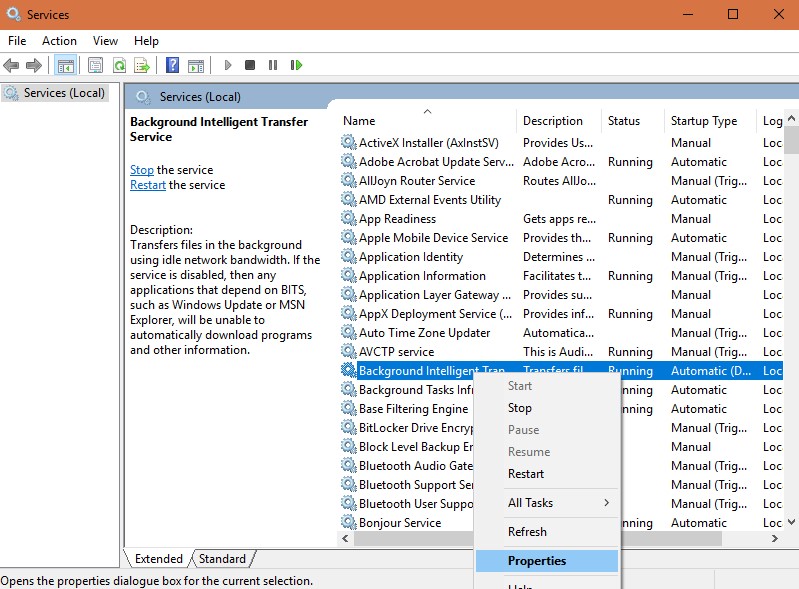The width and height of the screenshot is (799, 589).
Task: Click the Export List toolbar icon
Action: click(142, 66)
